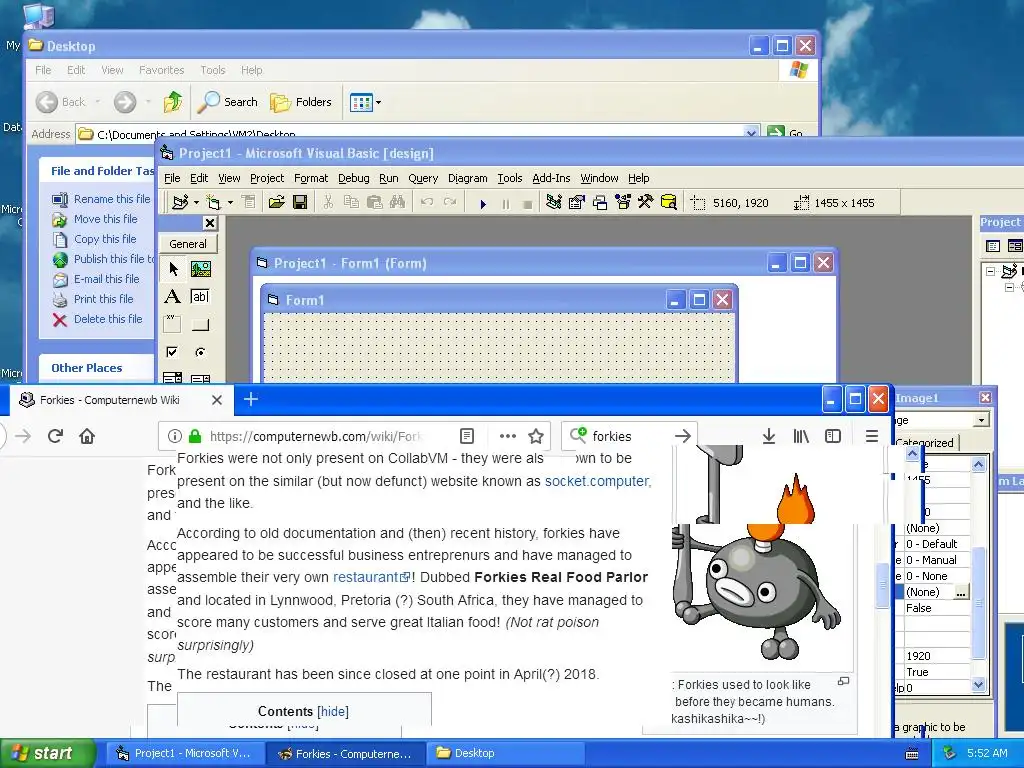The image size is (1024, 768).
Task: Open the Firefox hamburger menu
Action: pos(871,436)
